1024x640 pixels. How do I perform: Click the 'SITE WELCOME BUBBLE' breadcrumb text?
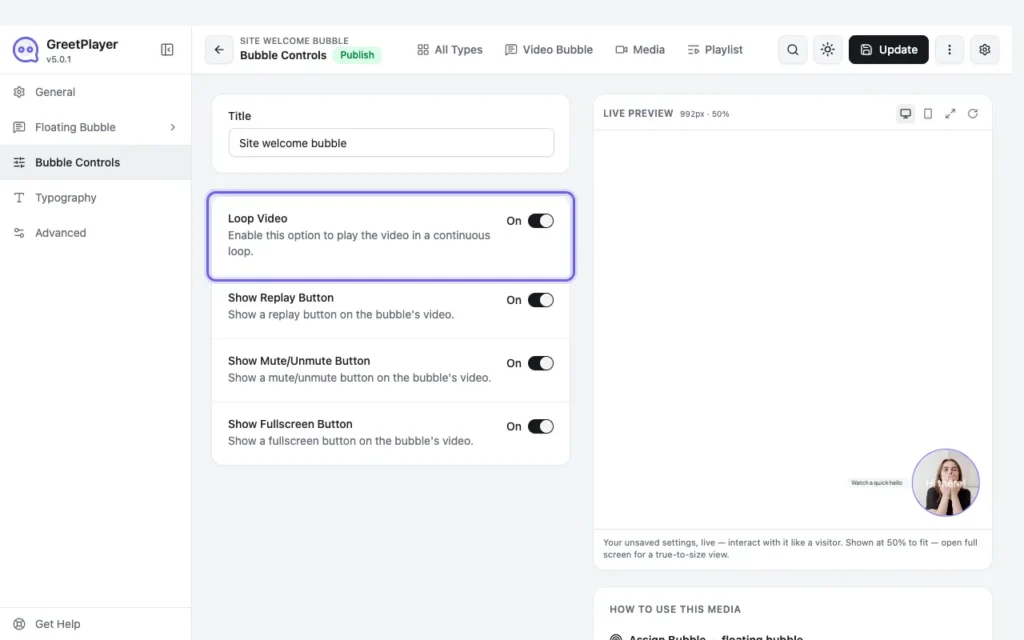point(294,40)
